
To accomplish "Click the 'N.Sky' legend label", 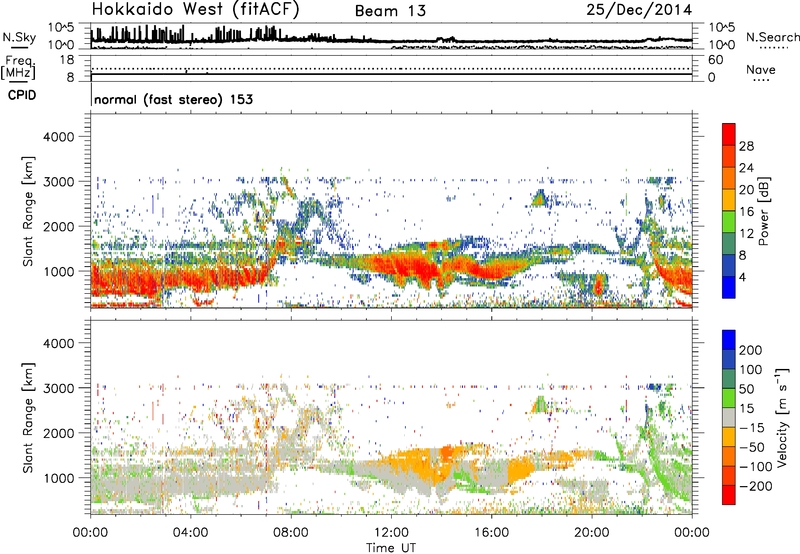I will tap(19, 37).
